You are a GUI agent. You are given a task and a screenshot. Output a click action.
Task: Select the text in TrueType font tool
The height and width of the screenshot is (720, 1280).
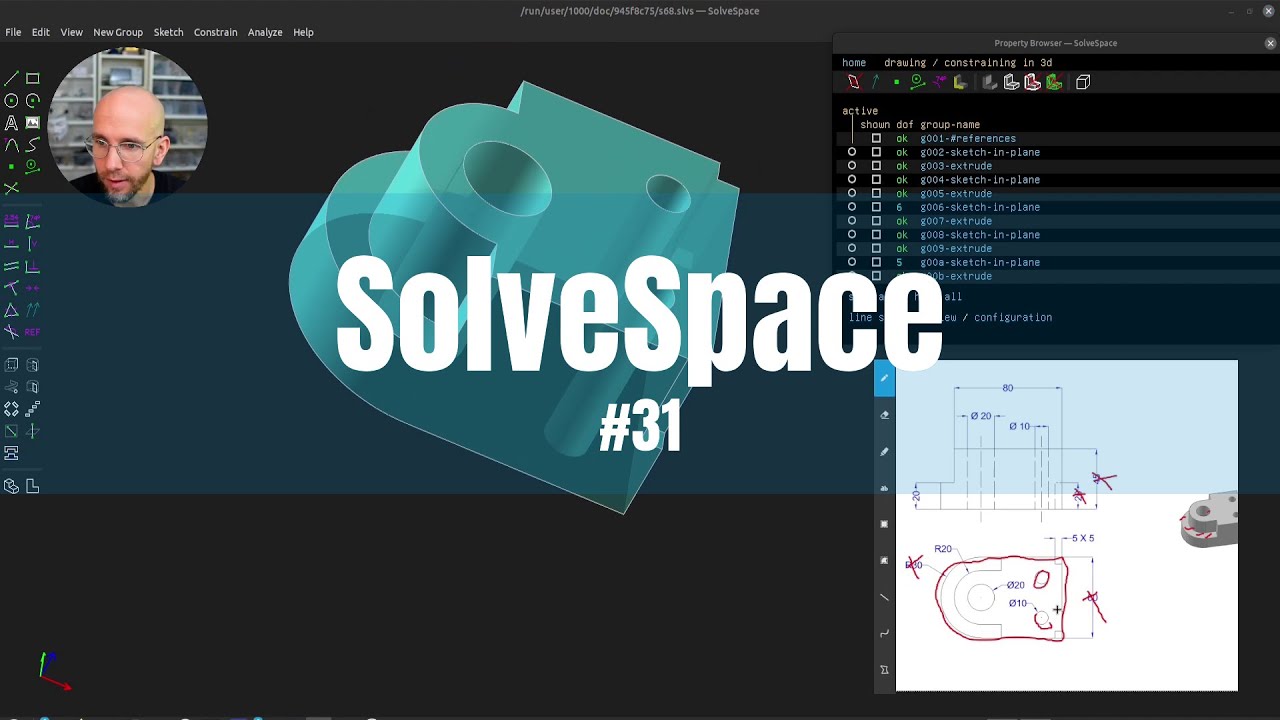tap(11, 123)
